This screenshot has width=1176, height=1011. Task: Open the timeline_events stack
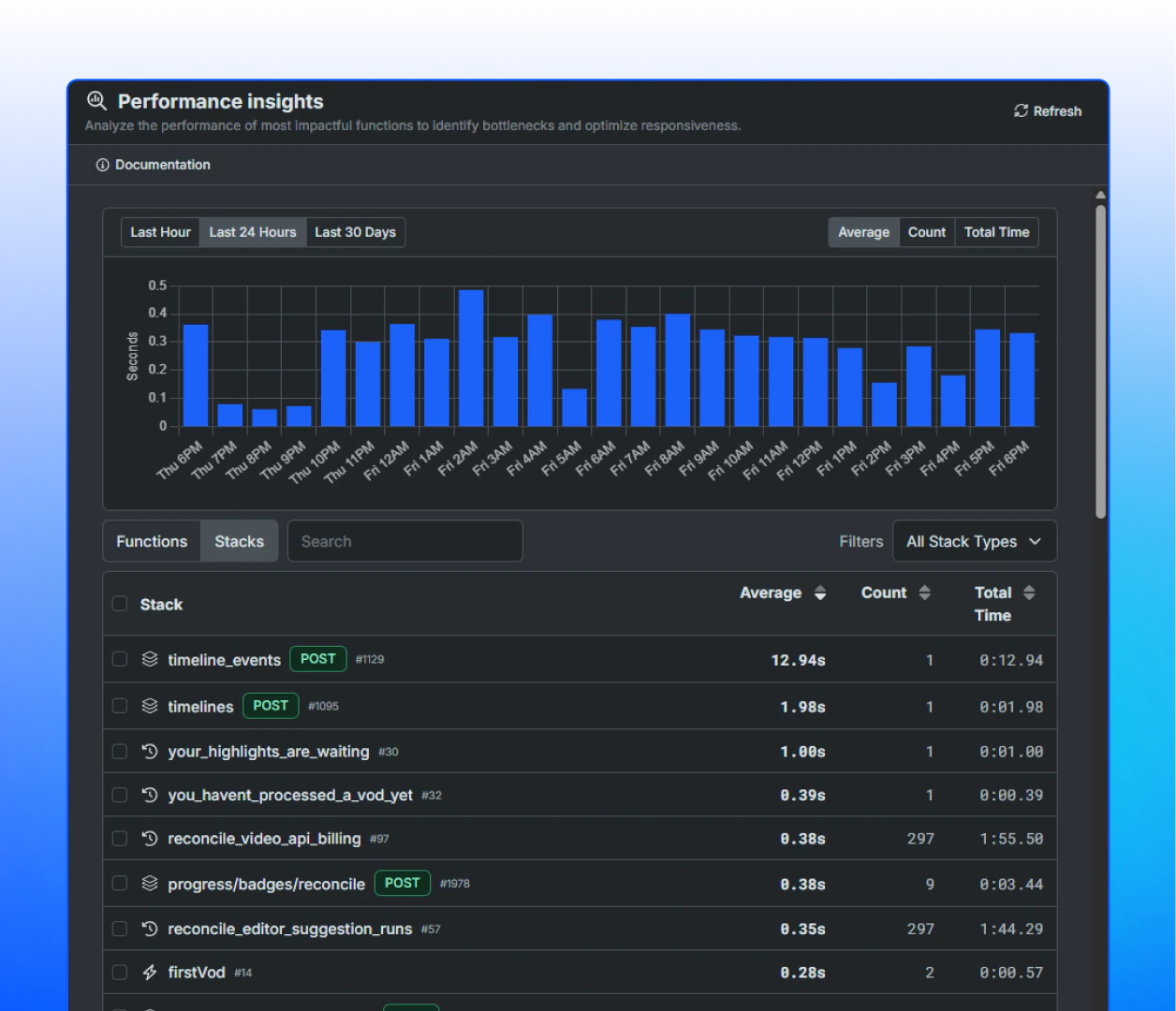pyautogui.click(x=224, y=660)
